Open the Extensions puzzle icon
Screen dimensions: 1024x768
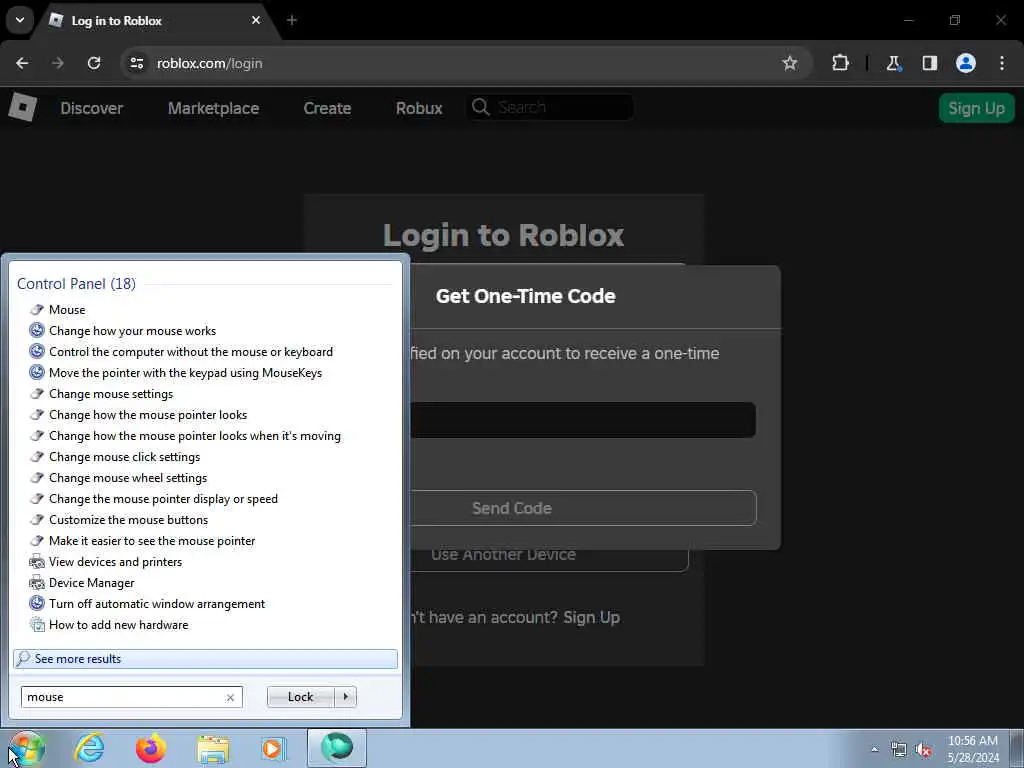(840, 63)
